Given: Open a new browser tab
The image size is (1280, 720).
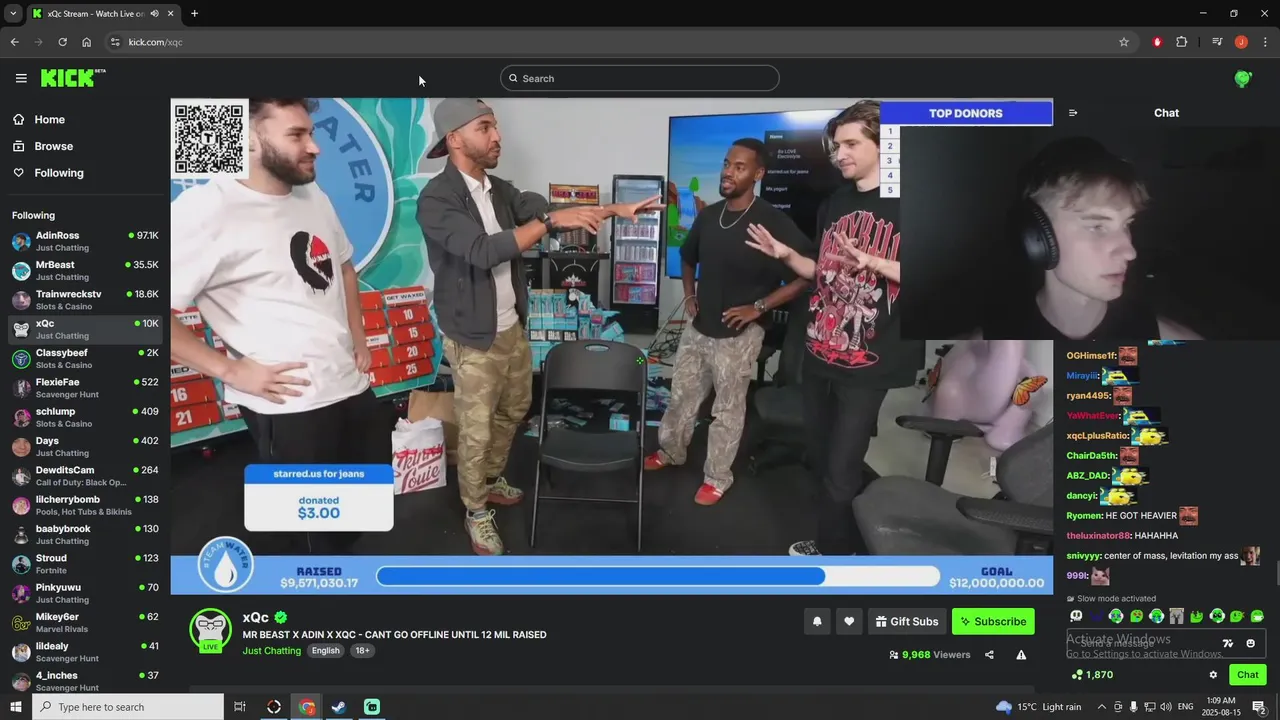Looking at the screenshot, I should click(194, 14).
